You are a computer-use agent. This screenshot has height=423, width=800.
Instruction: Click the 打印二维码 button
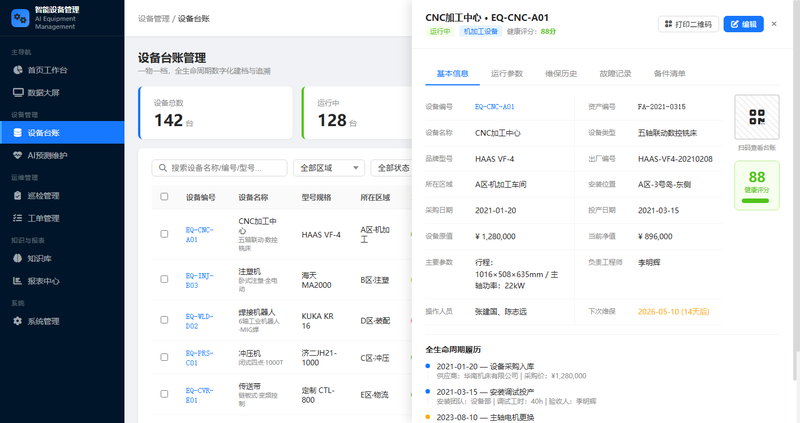688,24
